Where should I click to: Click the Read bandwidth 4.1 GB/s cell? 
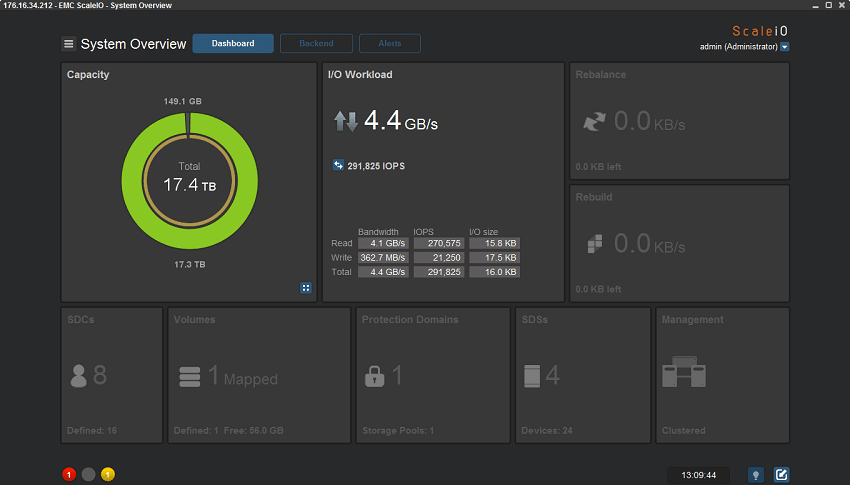point(383,243)
